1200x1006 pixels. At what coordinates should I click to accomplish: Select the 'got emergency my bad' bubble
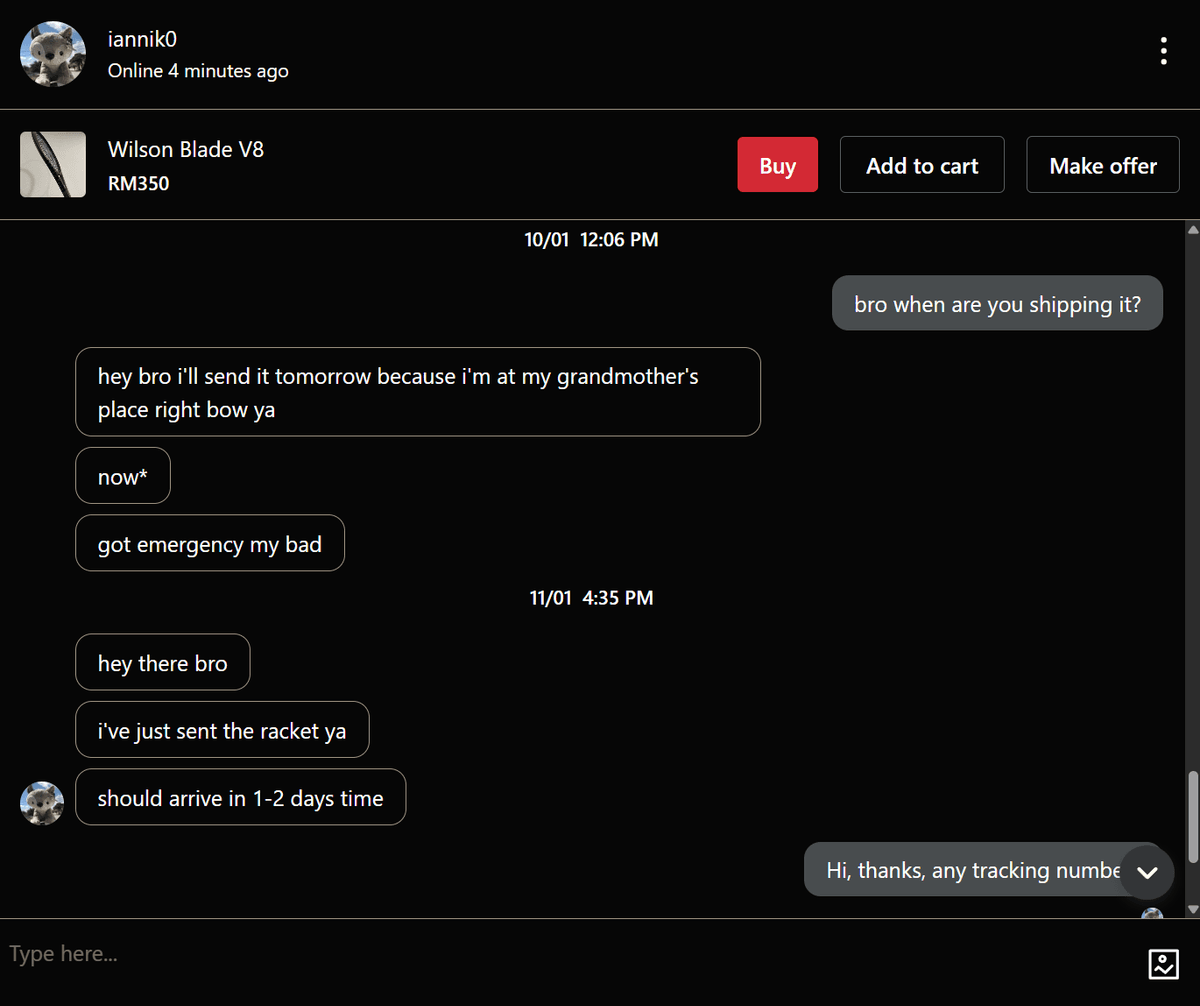coord(209,543)
